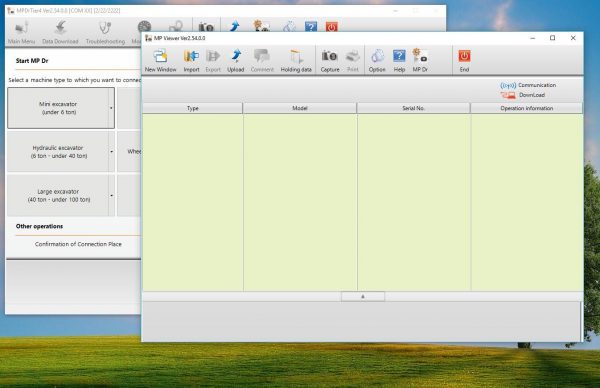
Task: Click the Model column header
Action: tap(300, 108)
